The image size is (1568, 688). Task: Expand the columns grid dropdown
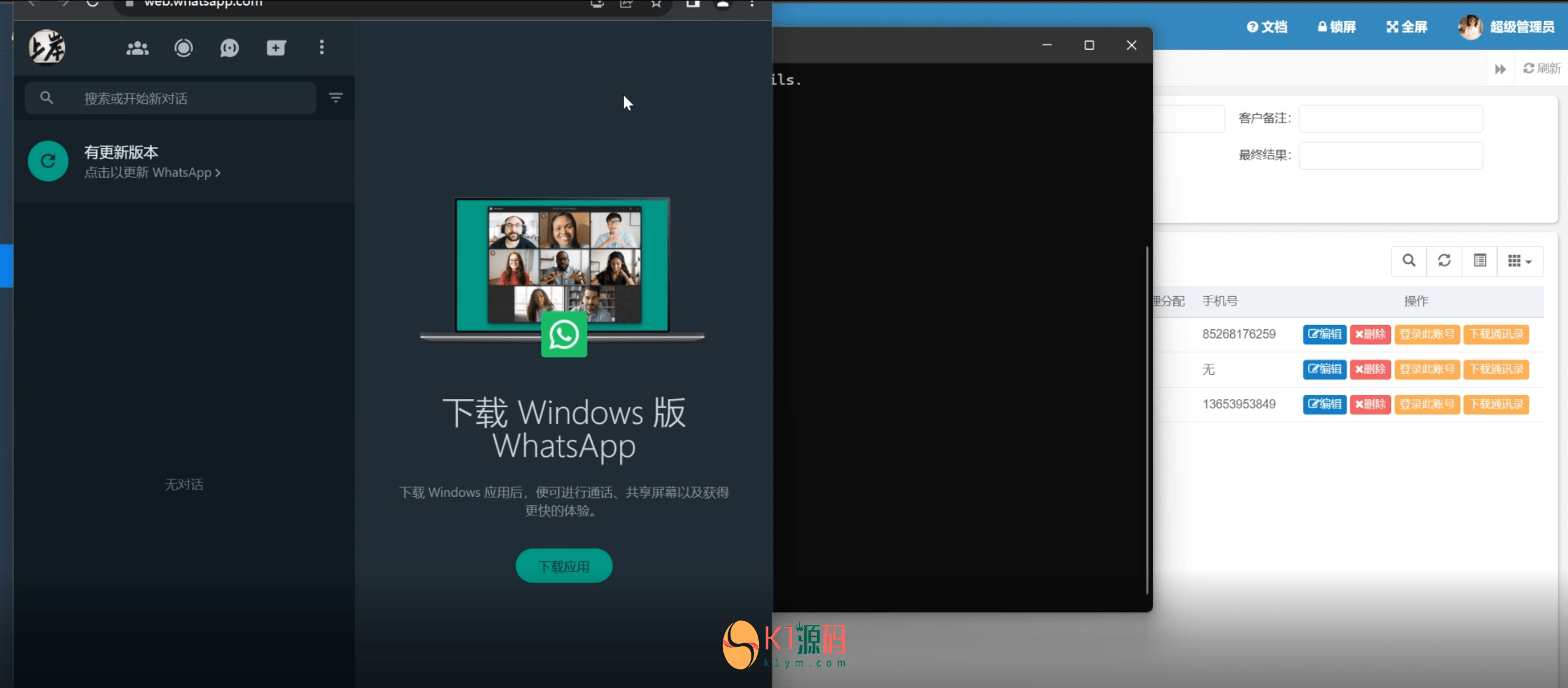pyautogui.click(x=1520, y=261)
